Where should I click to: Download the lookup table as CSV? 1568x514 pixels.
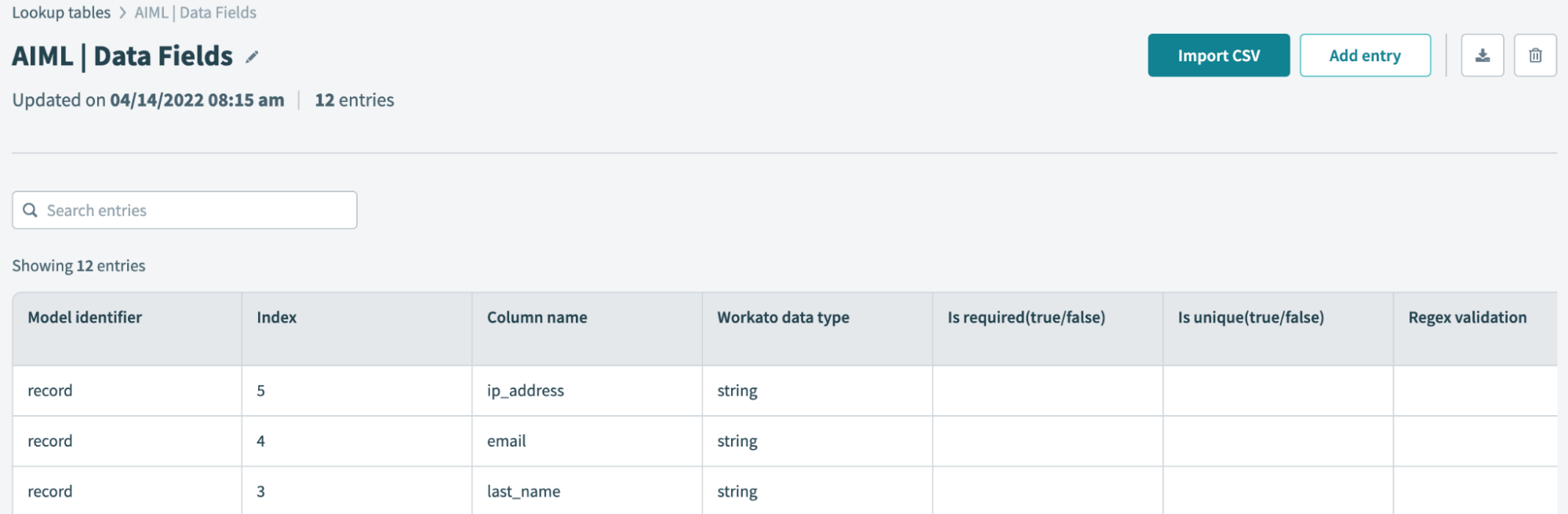[x=1482, y=56]
